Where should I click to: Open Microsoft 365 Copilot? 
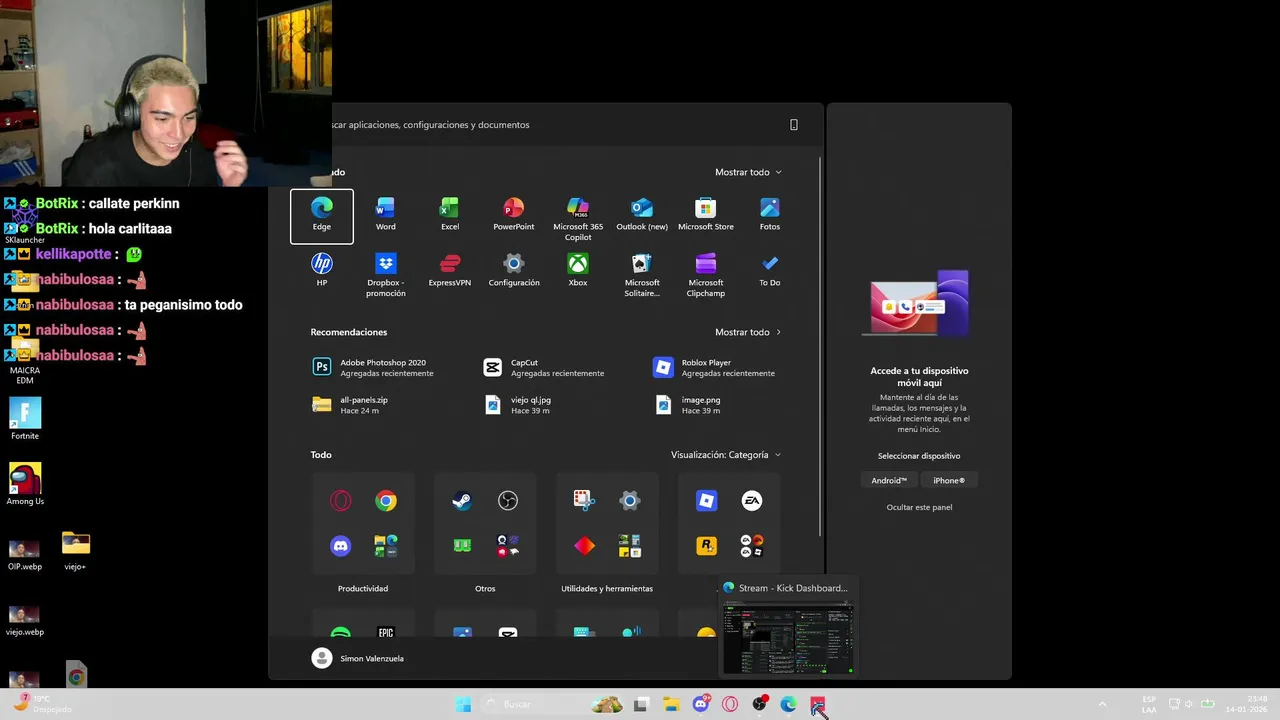tap(578, 219)
